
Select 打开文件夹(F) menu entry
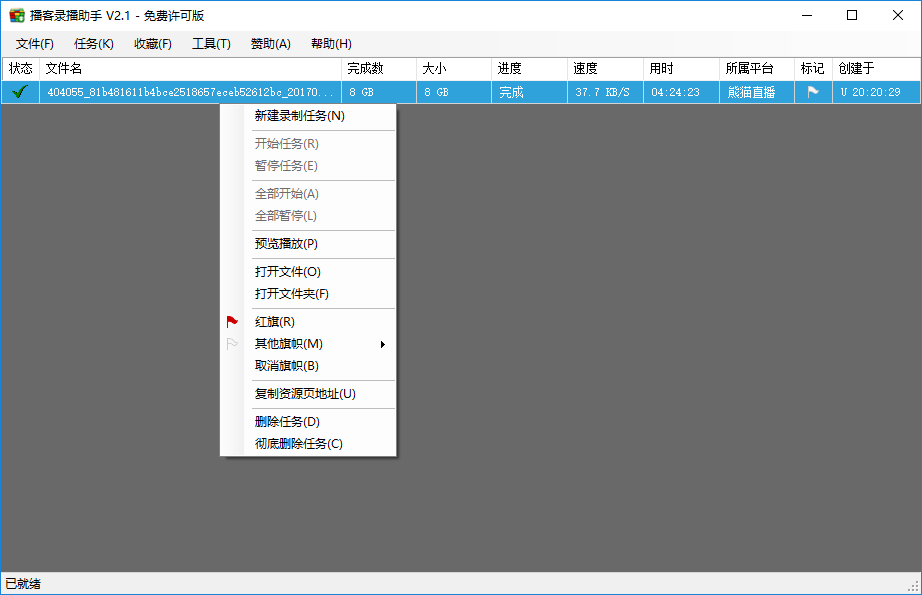[292, 294]
